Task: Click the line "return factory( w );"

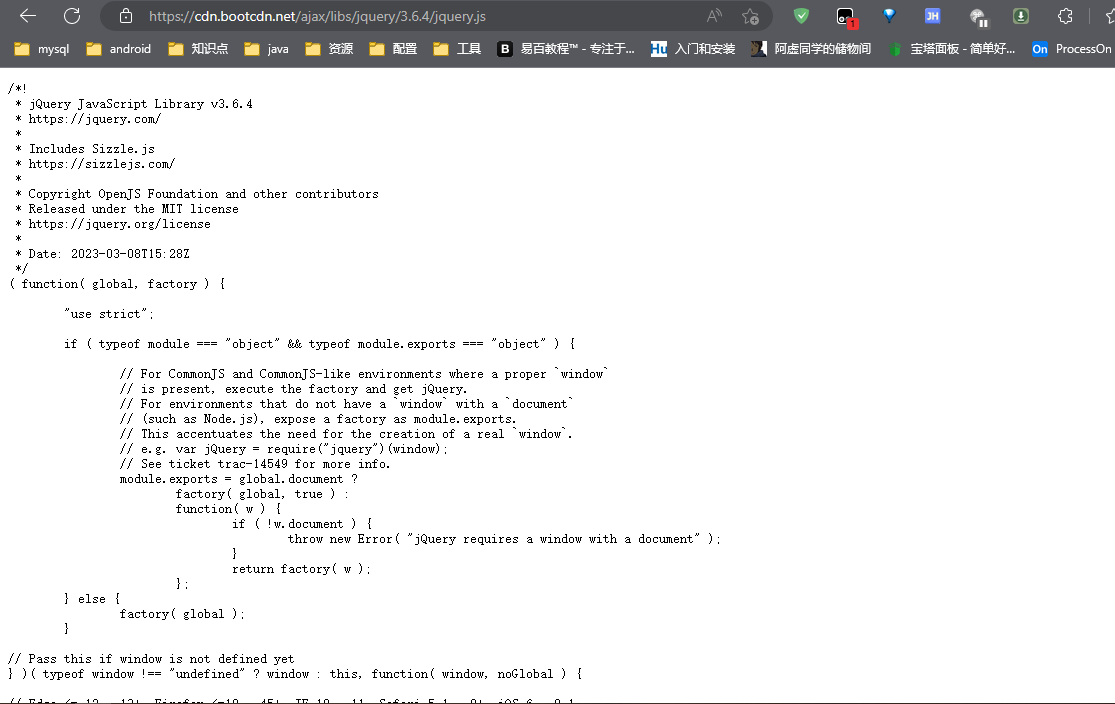Action: [302, 568]
